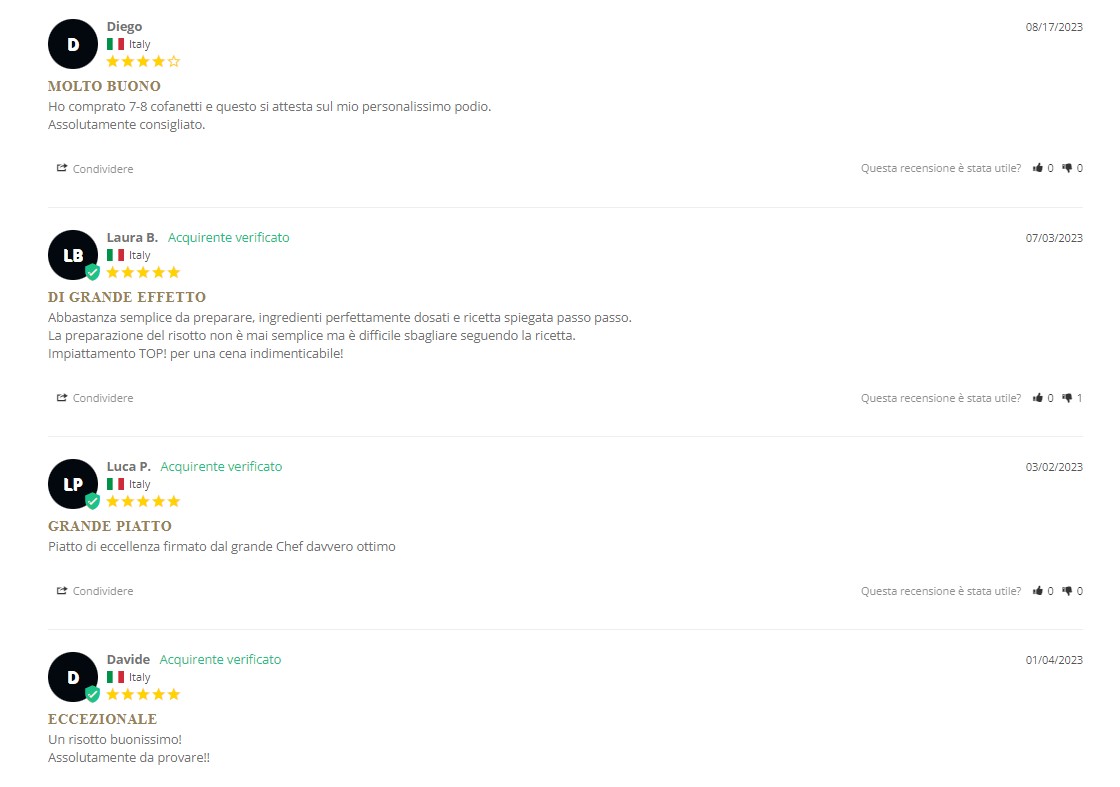Click share icon under Laura B.'s review
This screenshot has height=787, width=1120.
(62, 398)
